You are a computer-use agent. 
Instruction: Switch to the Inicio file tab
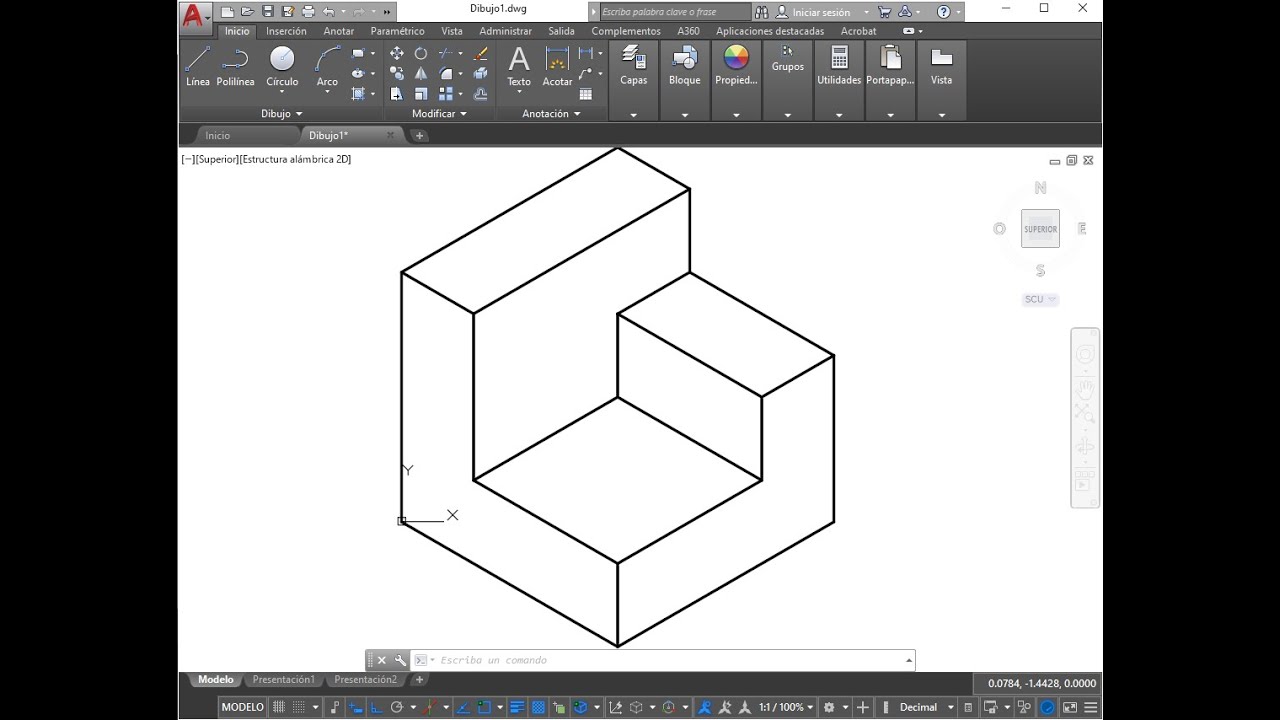(217, 135)
